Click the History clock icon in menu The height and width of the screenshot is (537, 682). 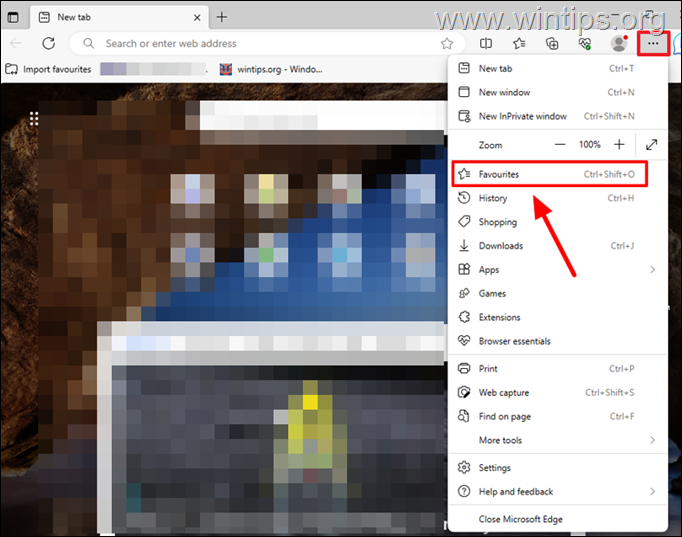click(464, 198)
